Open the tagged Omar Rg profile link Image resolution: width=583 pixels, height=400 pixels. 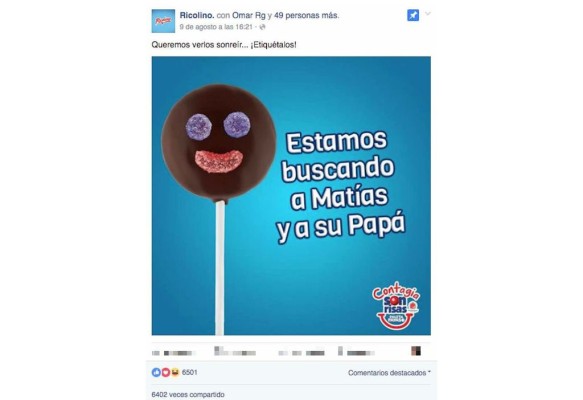click(x=248, y=15)
